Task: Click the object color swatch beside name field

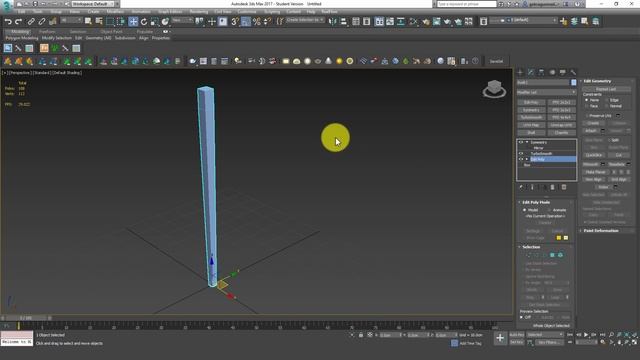Action: point(573,82)
